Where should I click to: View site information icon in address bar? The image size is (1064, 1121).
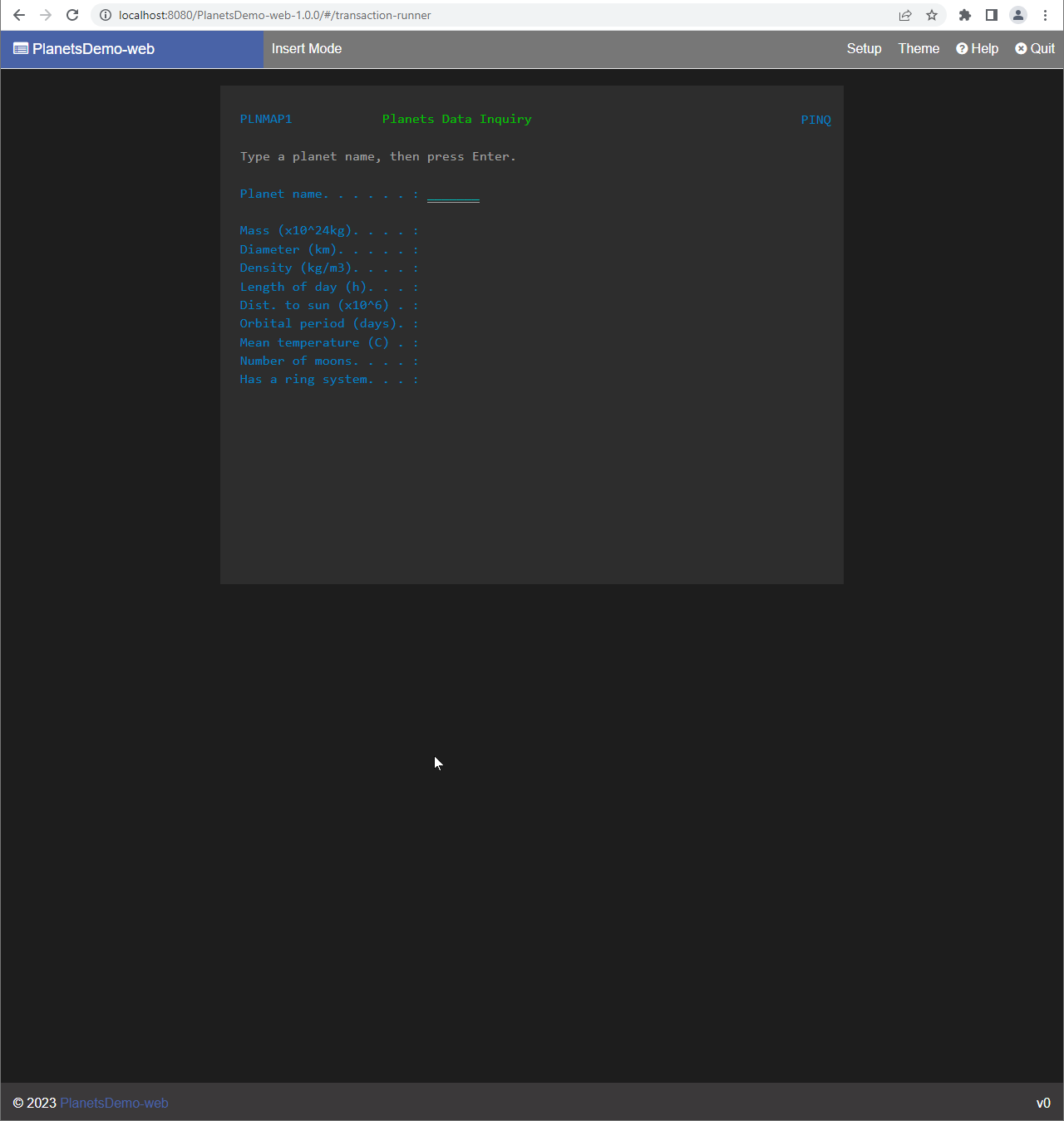click(106, 15)
